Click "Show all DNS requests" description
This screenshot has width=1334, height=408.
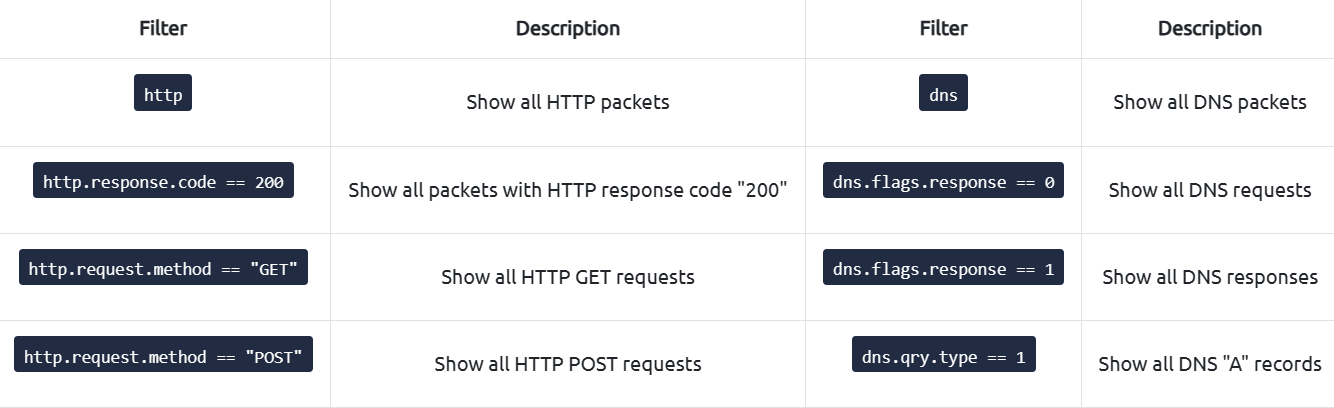pyautogui.click(x=1210, y=190)
